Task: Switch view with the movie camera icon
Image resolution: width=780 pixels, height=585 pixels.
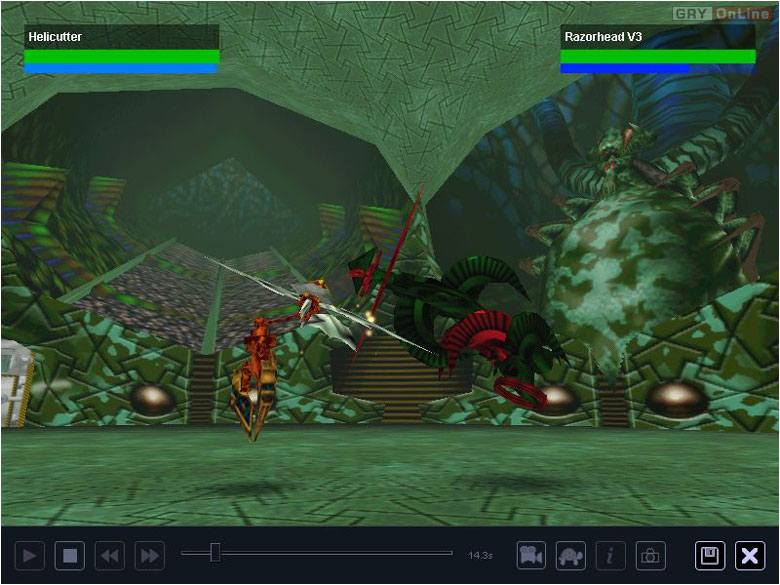Action: click(531, 556)
